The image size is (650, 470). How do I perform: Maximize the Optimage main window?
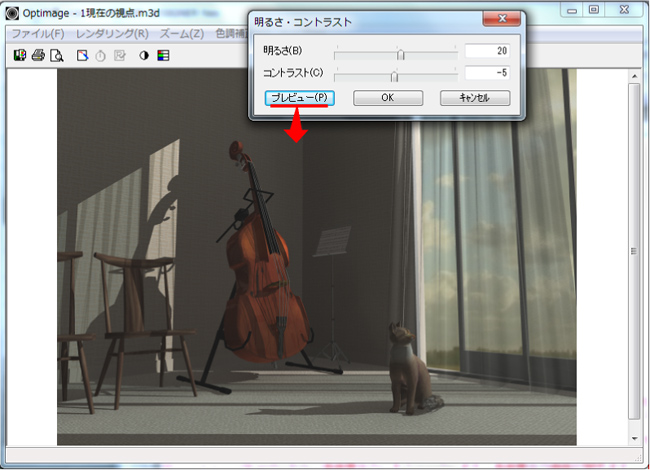point(593,9)
